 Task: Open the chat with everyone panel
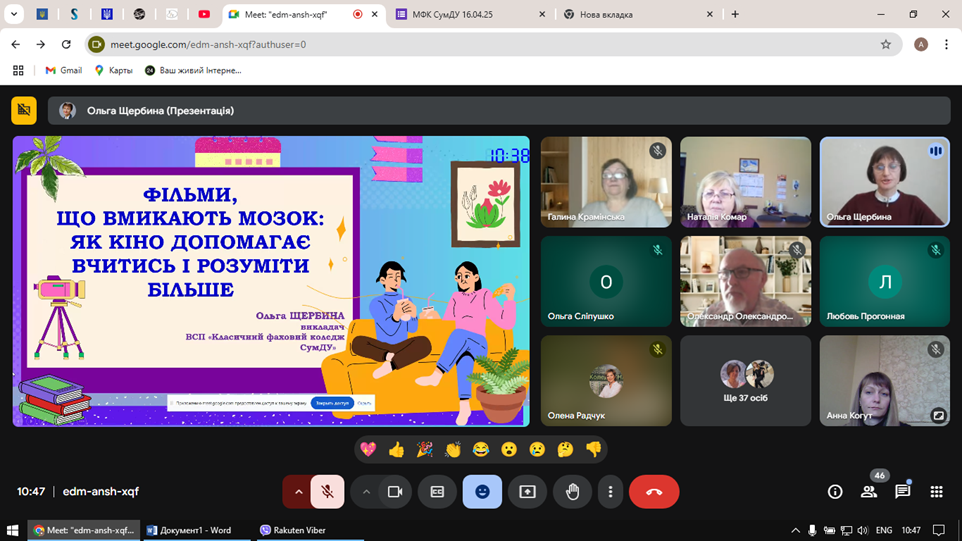tap(903, 492)
